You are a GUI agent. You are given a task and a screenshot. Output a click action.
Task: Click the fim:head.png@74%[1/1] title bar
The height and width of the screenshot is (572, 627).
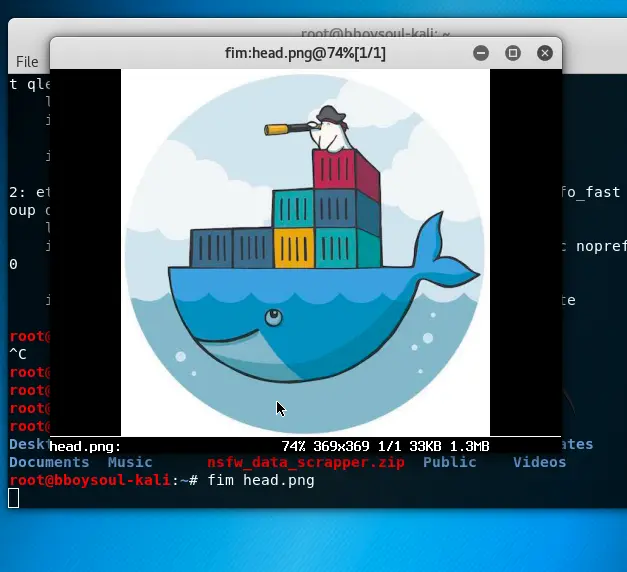click(x=305, y=53)
